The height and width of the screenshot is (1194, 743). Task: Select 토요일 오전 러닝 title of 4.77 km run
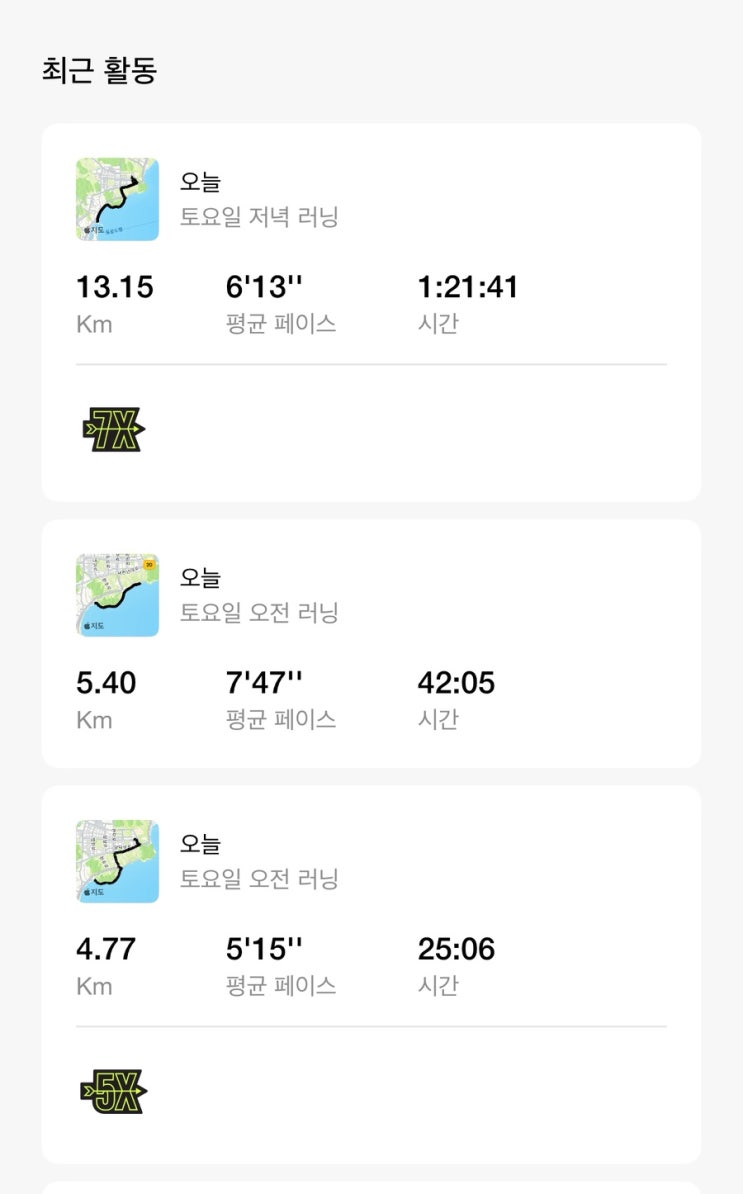pyautogui.click(x=259, y=878)
